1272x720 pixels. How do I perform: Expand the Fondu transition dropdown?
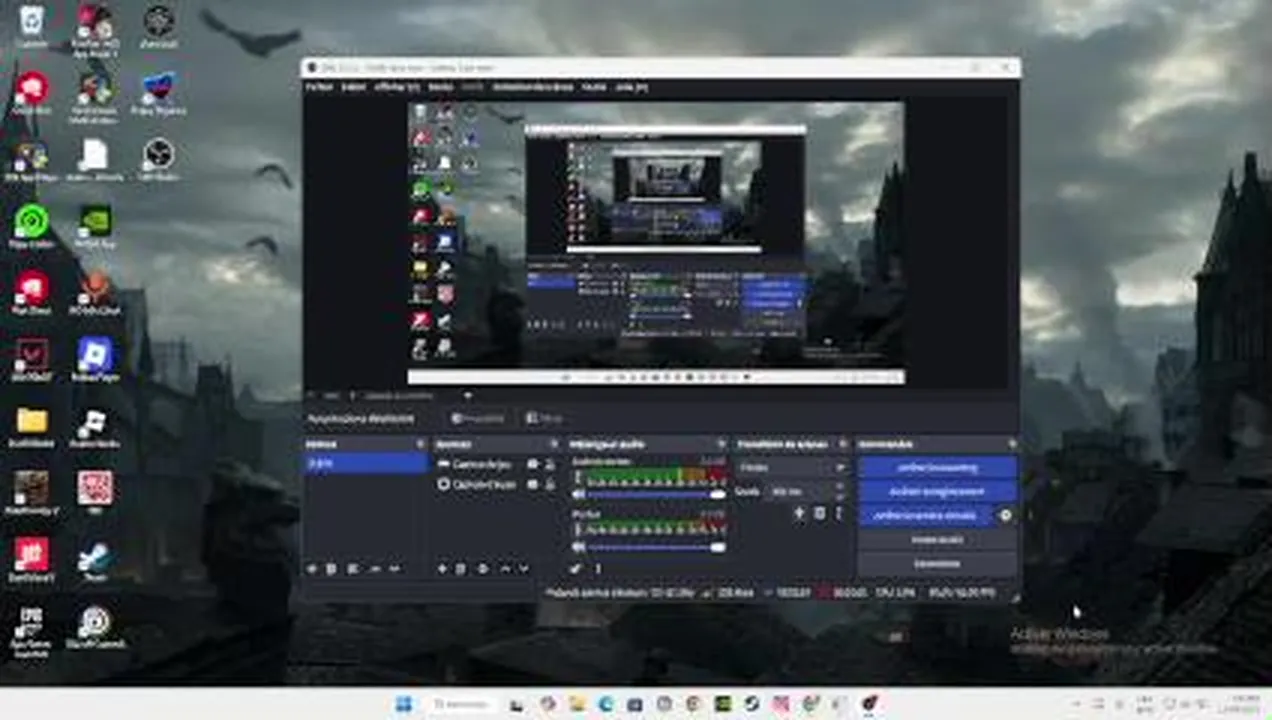[792, 467]
